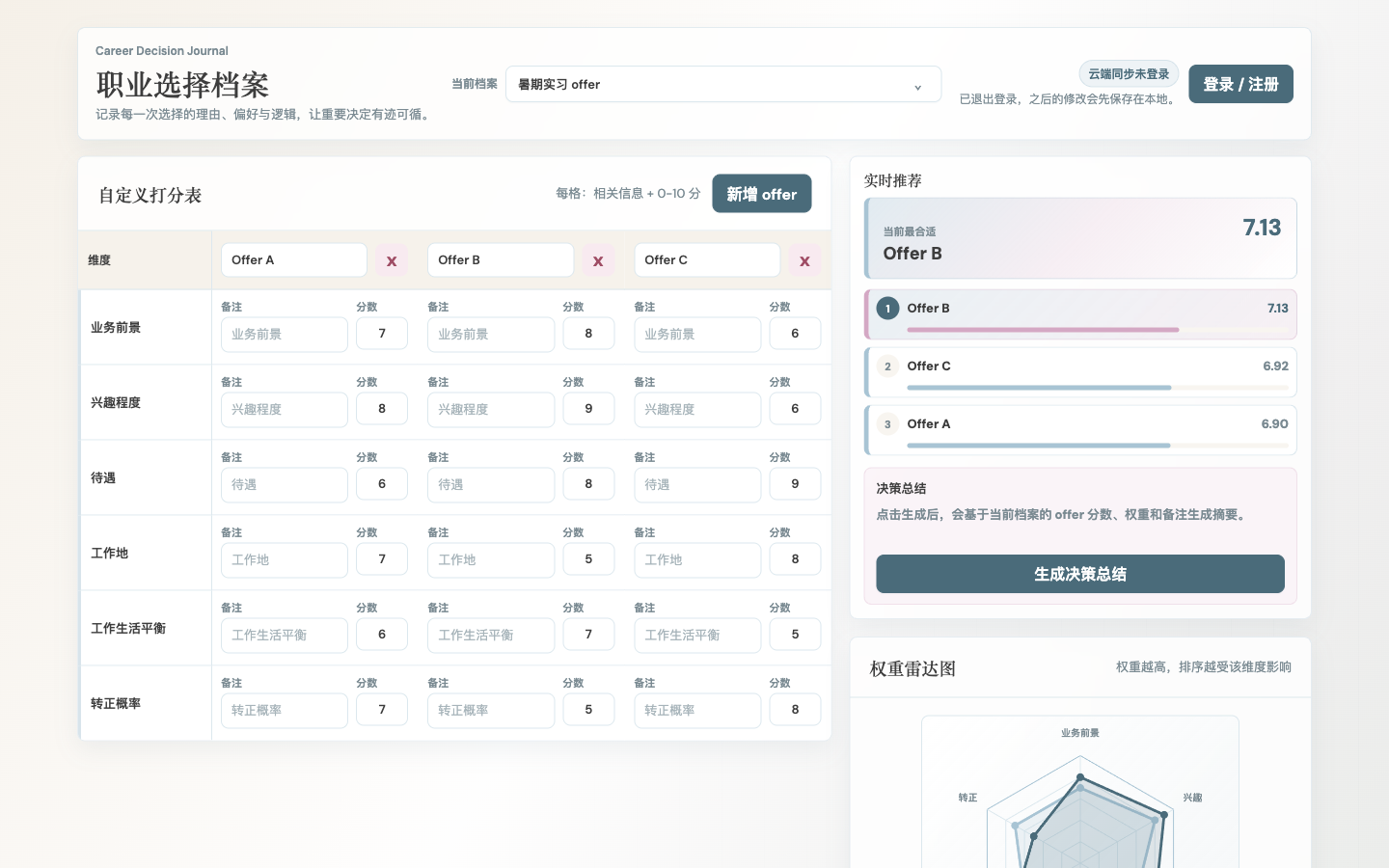Viewport: 1389px width, 868px height.
Task: Focus Offer B 工作生活平衡 score box
Action: (x=588, y=635)
